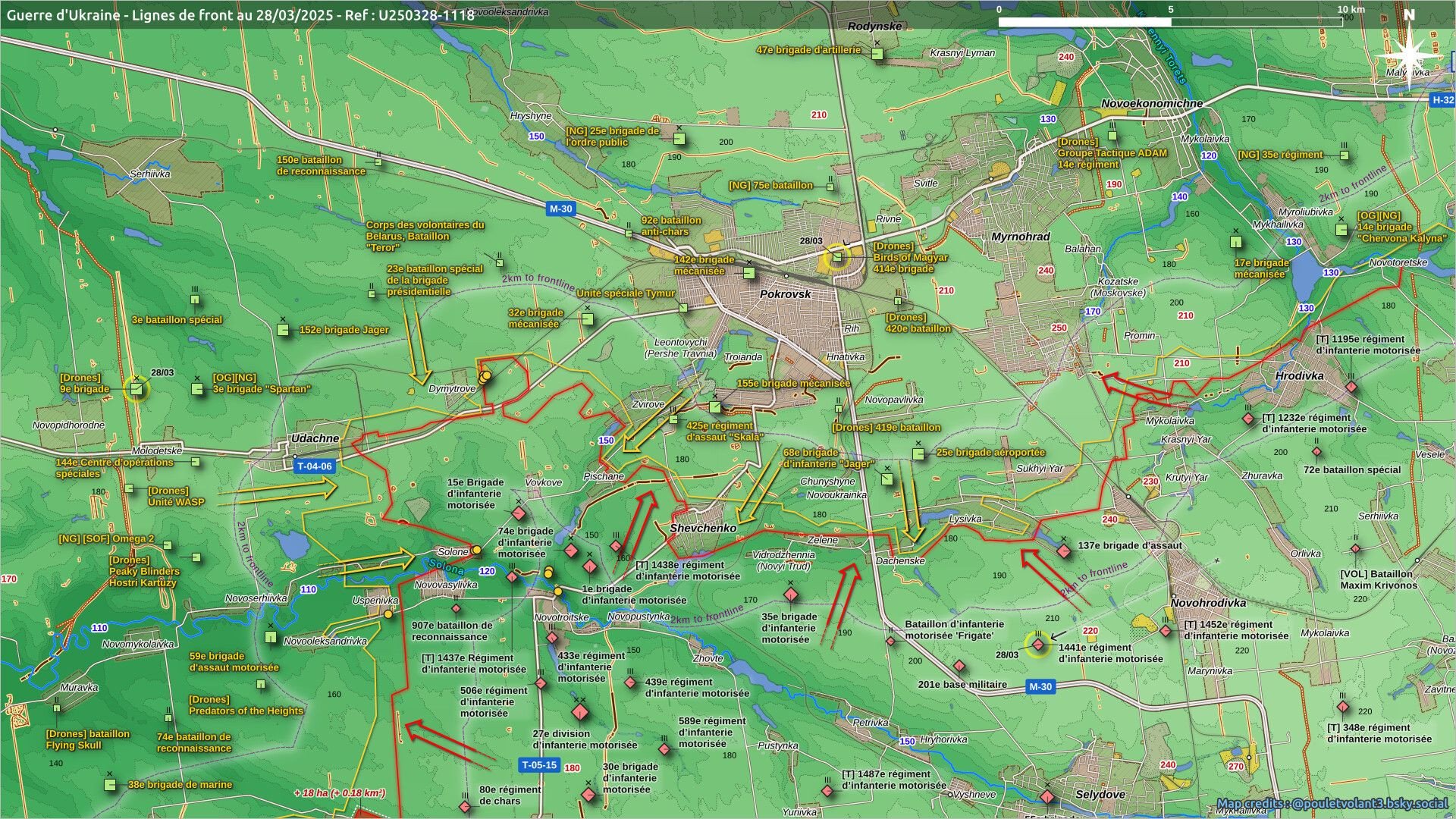This screenshot has width=1456, height=819.
Task: Click the Myrnohrad city label
Action: [1021, 237]
